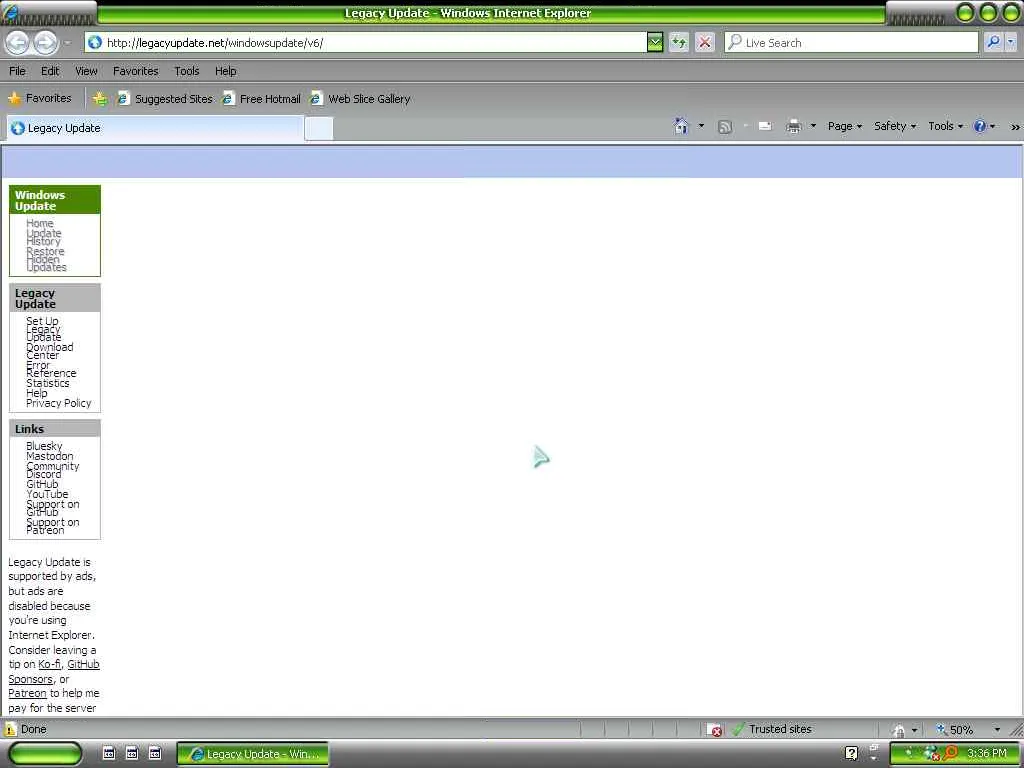Open the Favorites menu
This screenshot has height=768, width=1024.
tap(136, 71)
